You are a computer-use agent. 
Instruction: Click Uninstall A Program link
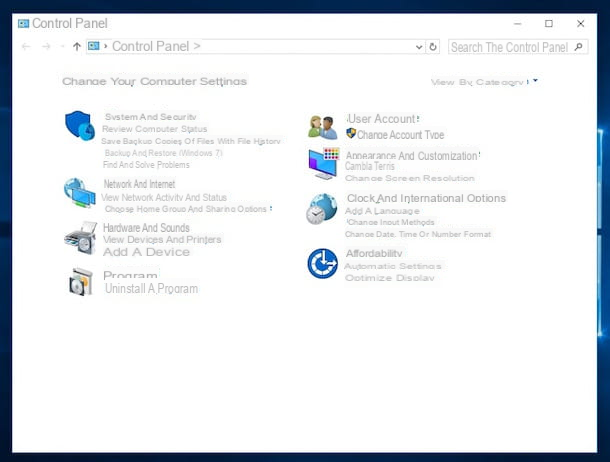click(x=151, y=289)
